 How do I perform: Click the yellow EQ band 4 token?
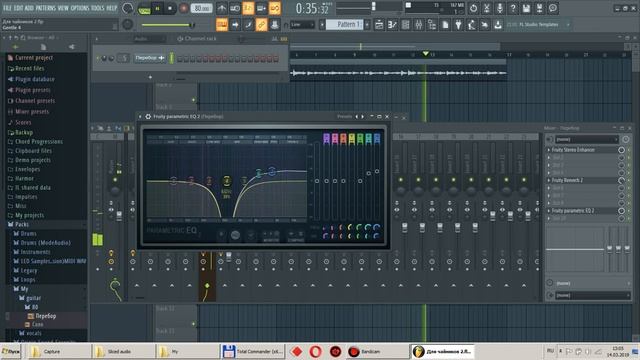coord(352,138)
